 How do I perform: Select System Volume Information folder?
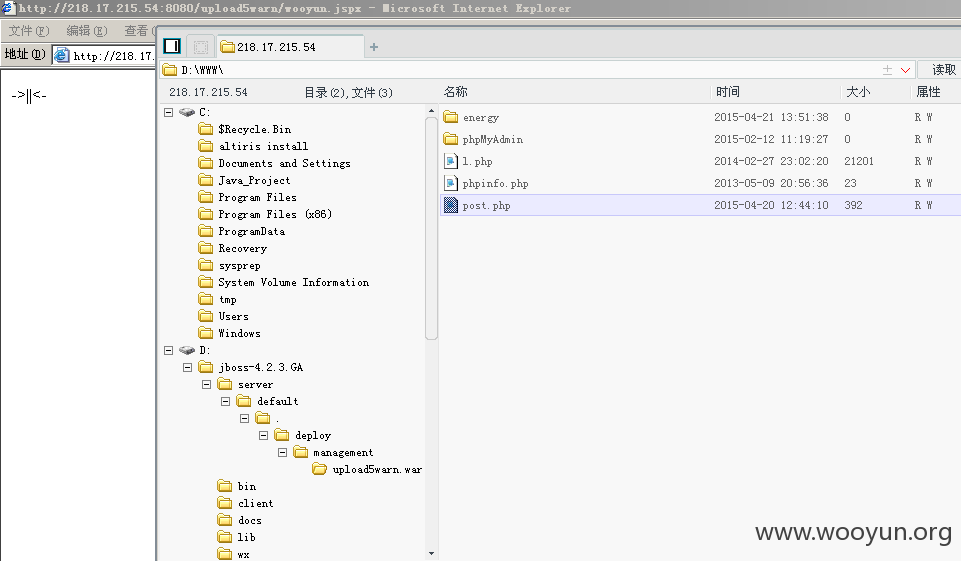(x=294, y=282)
